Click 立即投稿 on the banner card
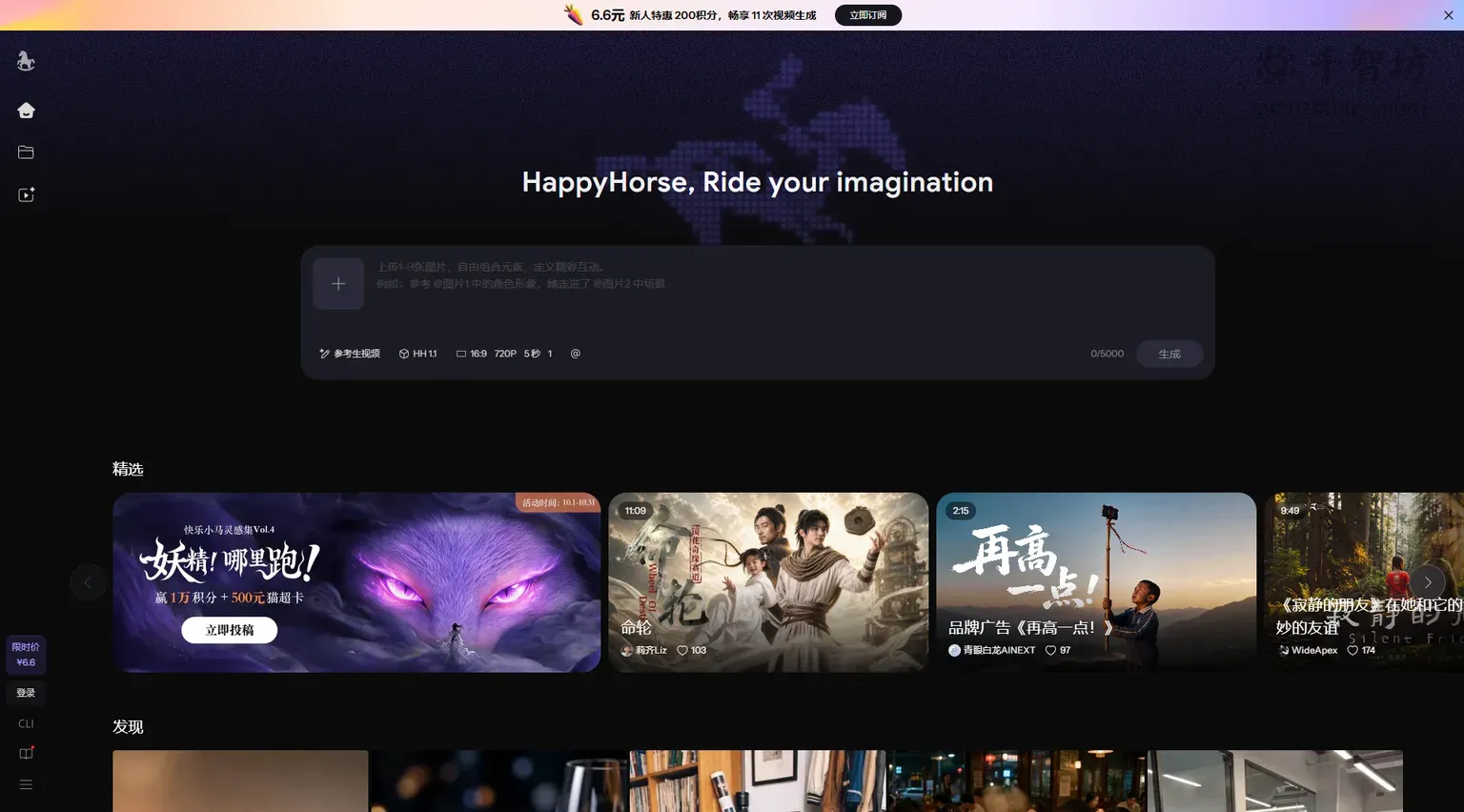 pos(230,630)
